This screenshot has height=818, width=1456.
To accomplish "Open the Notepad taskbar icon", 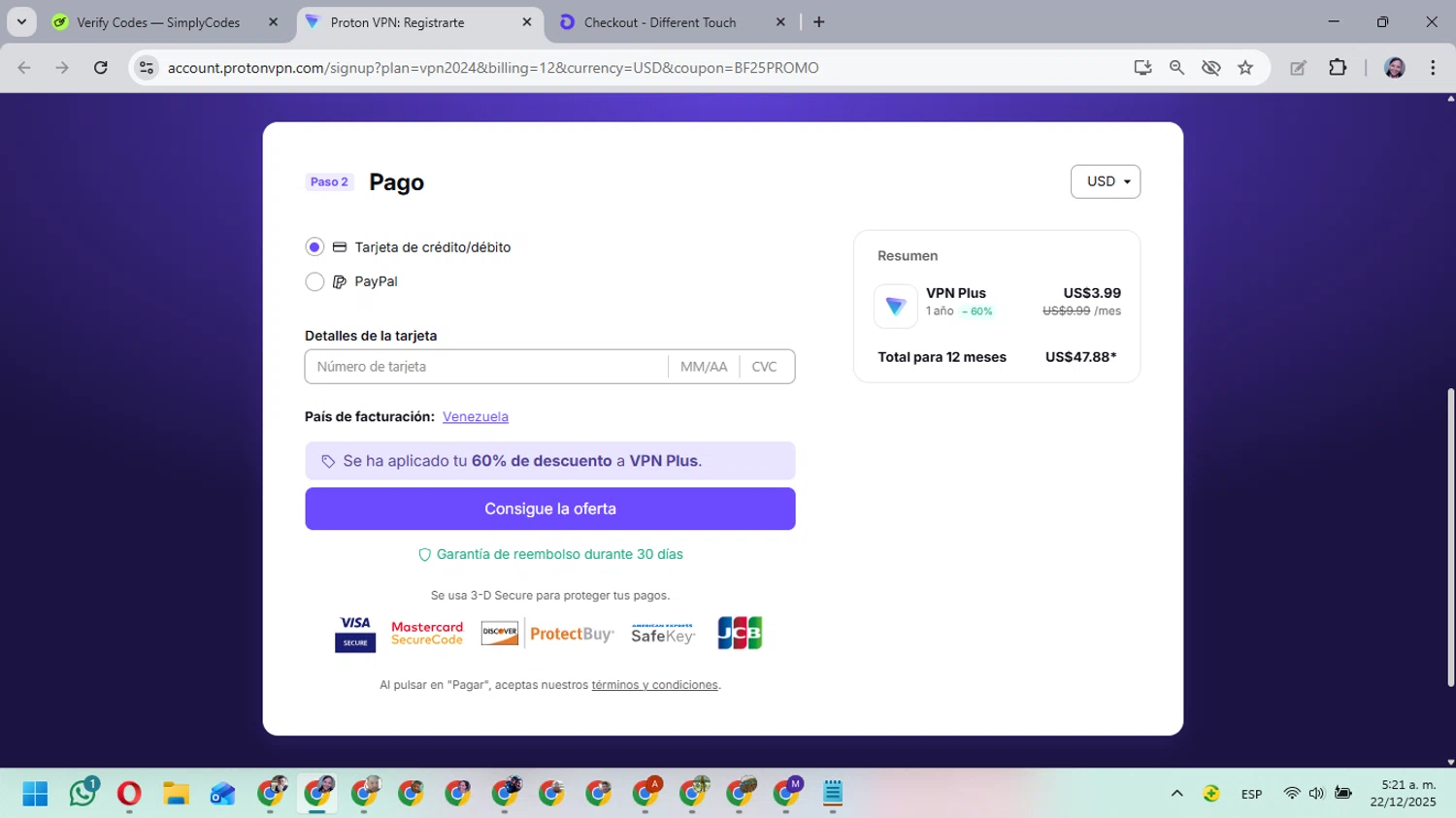I will (833, 794).
